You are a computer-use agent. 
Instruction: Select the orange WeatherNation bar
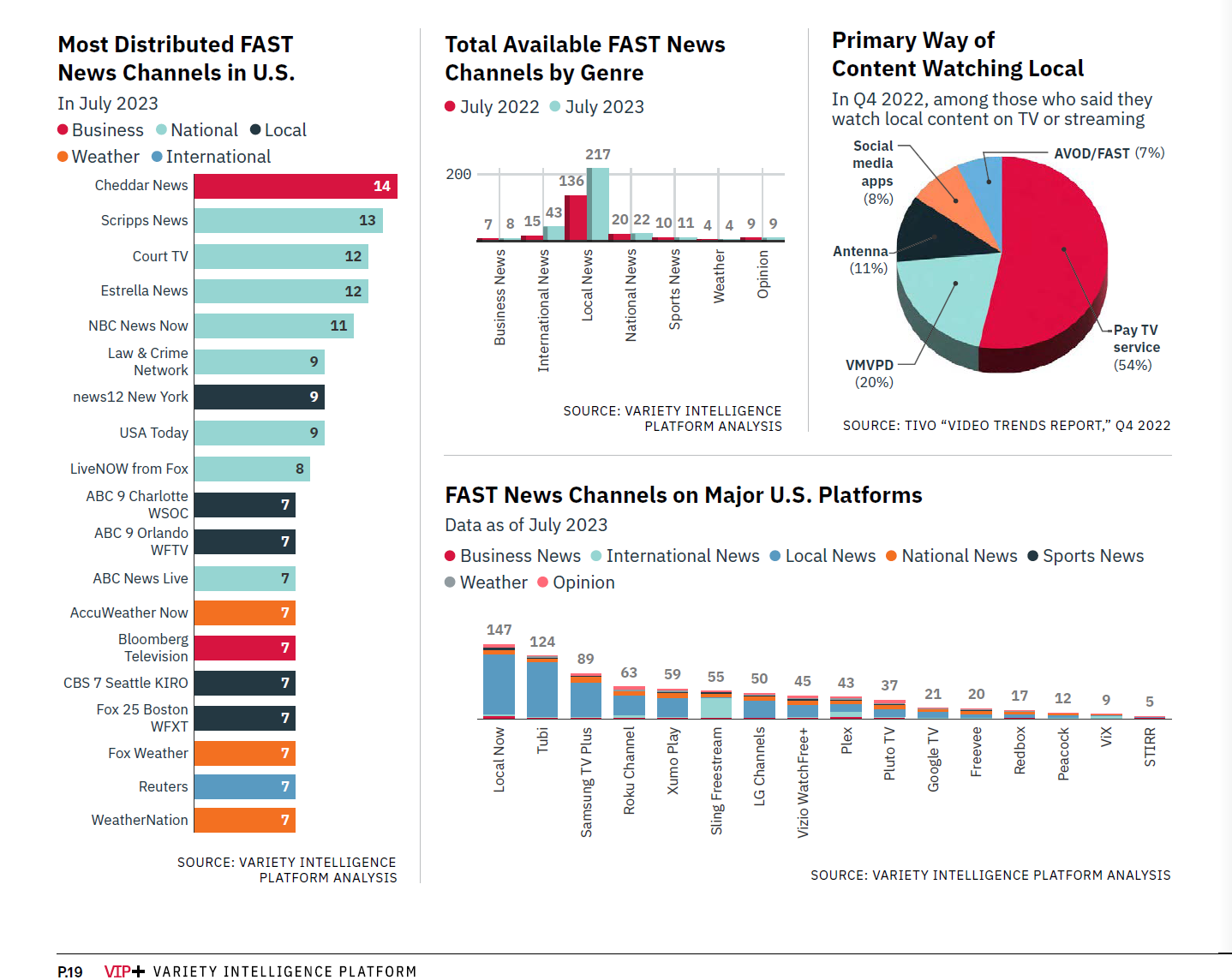[245, 820]
